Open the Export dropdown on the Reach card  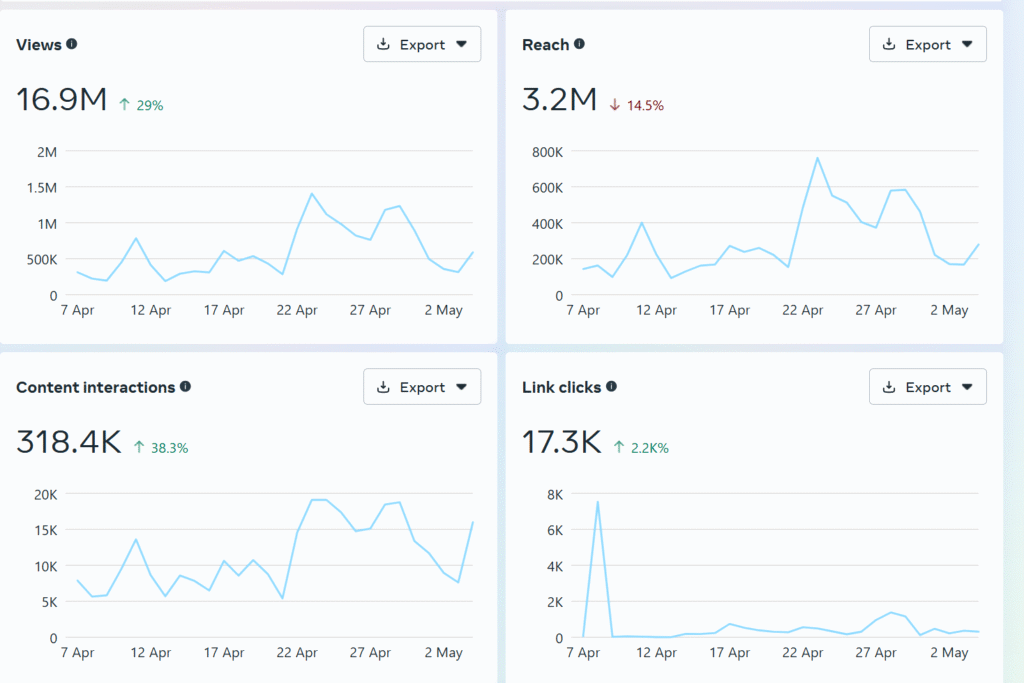point(967,44)
